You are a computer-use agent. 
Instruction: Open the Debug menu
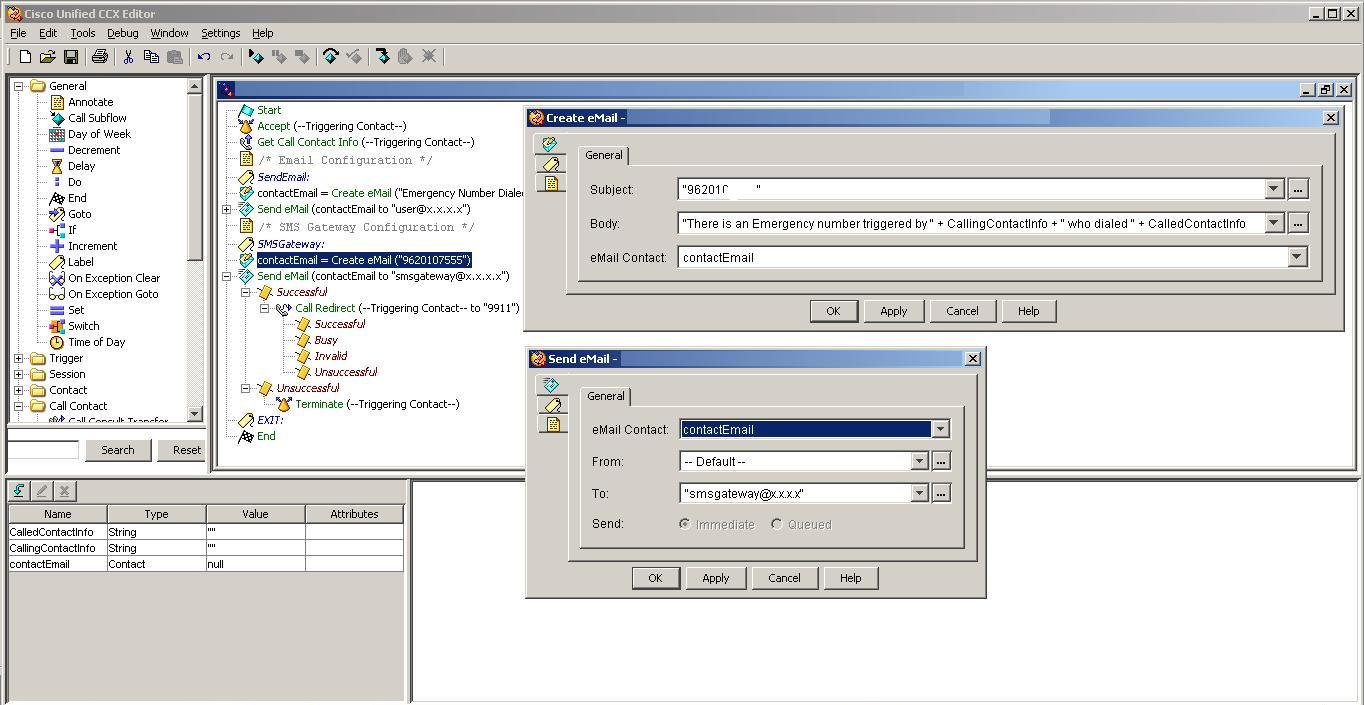click(123, 33)
